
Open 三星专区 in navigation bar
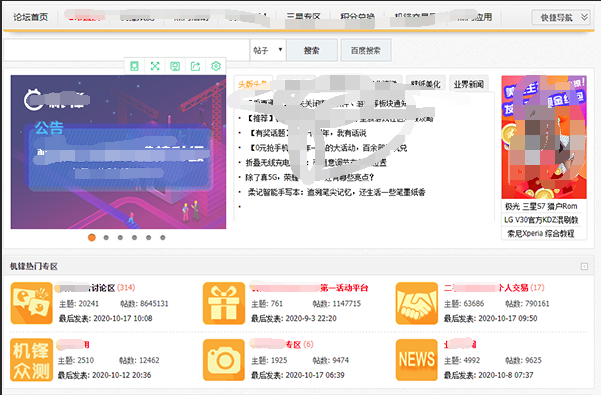pos(304,17)
